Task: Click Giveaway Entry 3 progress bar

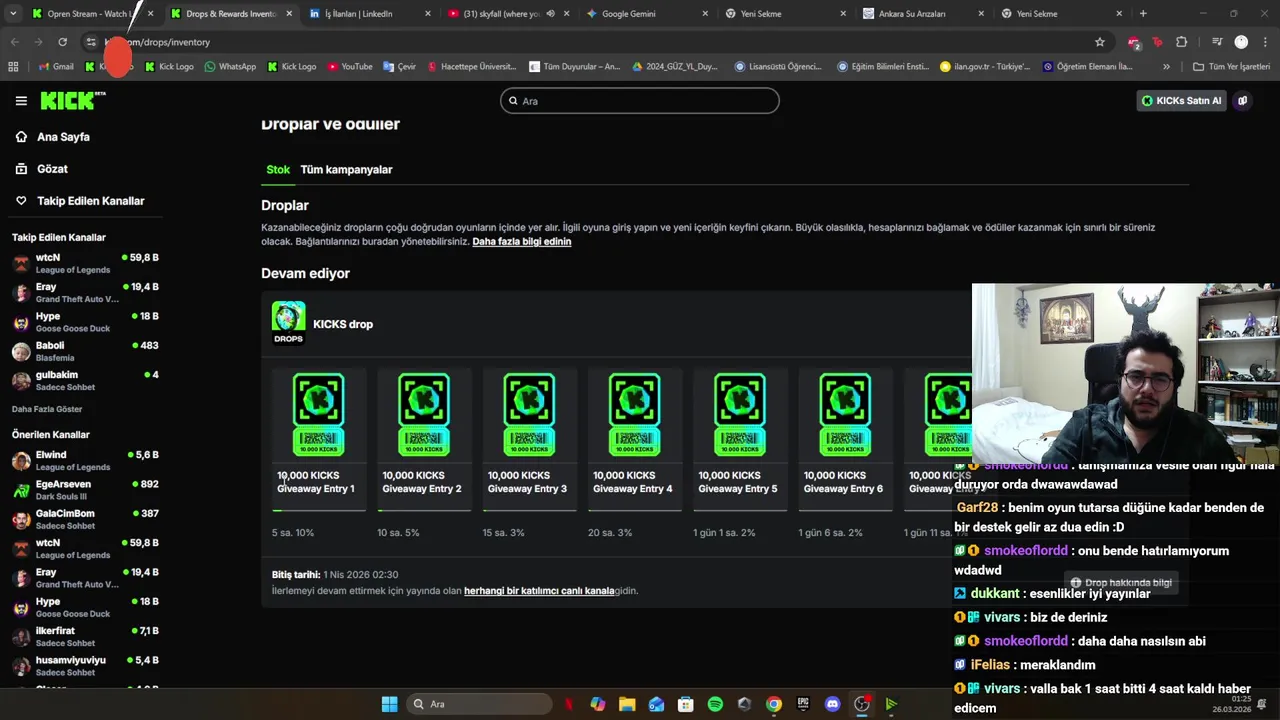Action: point(529,511)
